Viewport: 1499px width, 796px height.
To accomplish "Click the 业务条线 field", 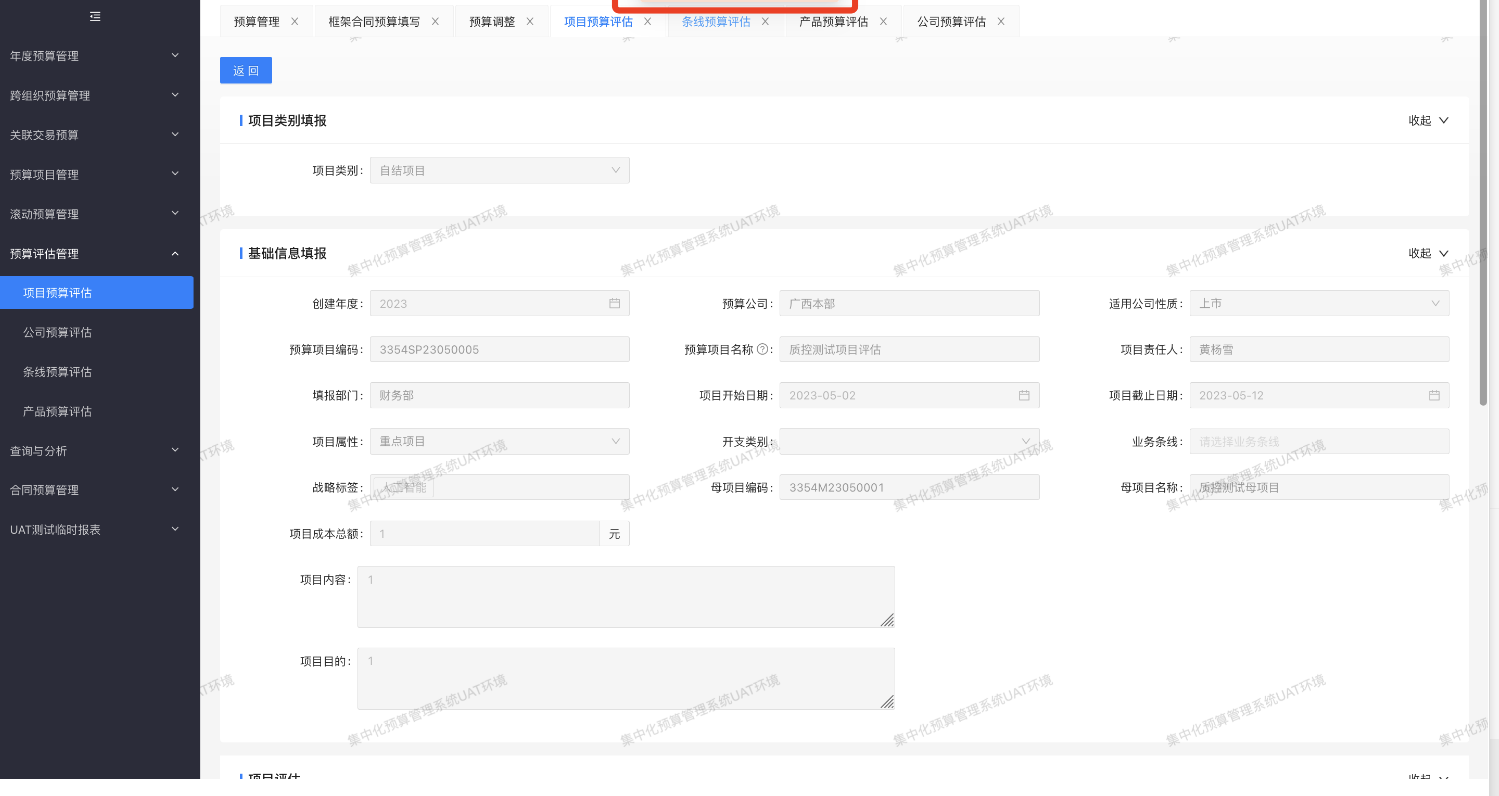I will pos(1319,441).
